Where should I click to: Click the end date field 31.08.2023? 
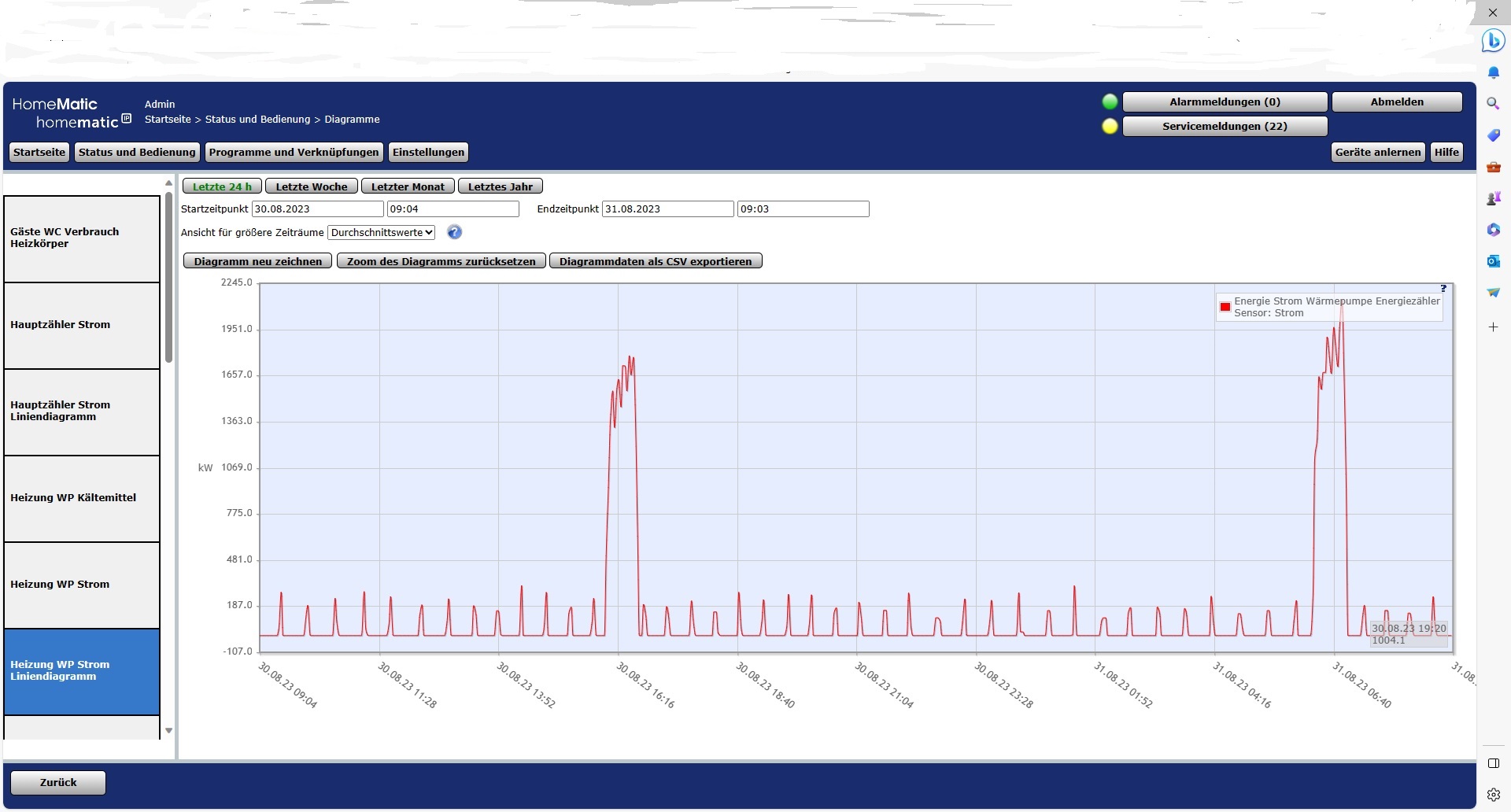pyautogui.click(x=668, y=209)
